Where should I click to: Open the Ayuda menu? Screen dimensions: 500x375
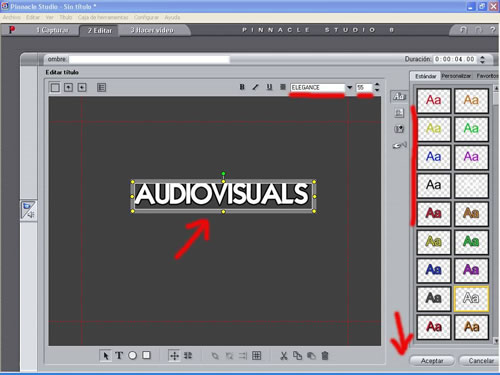point(172,17)
